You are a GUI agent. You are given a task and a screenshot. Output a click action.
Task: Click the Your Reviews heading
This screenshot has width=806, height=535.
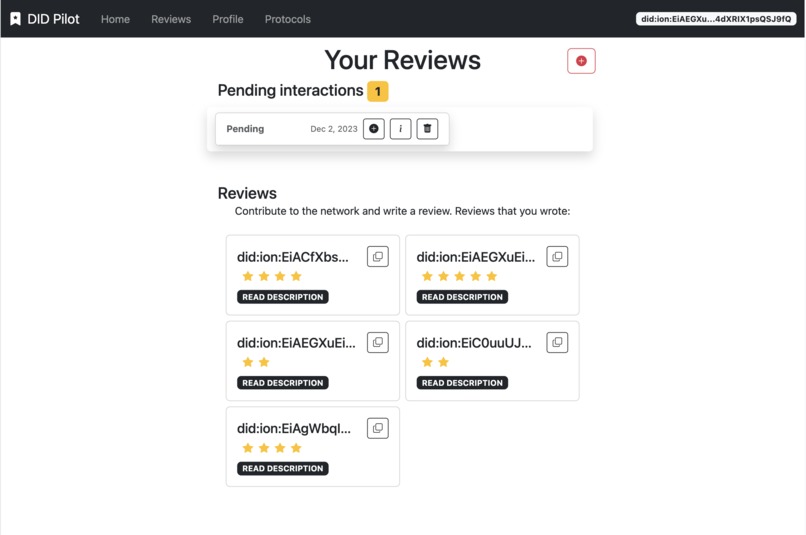402,60
